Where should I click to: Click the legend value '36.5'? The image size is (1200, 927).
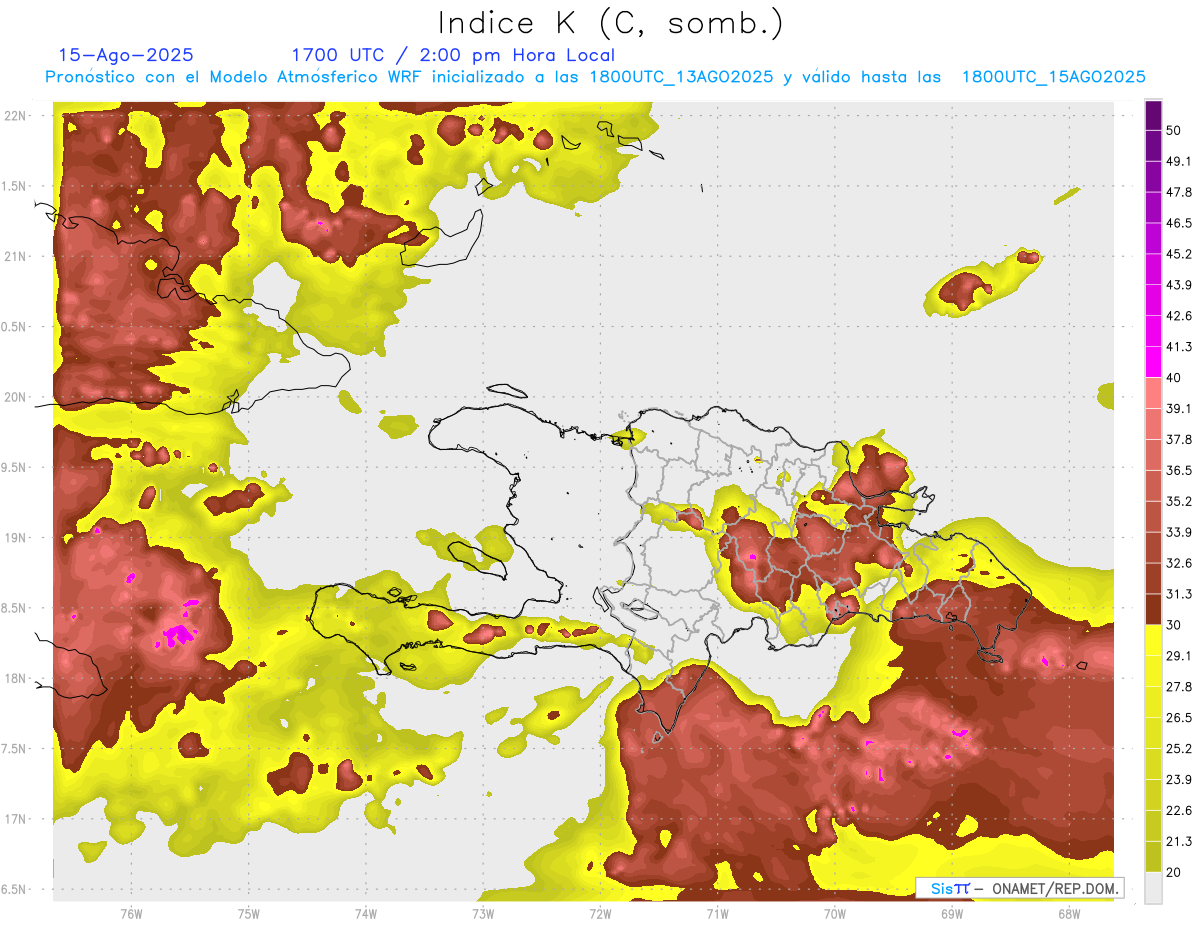(1179, 470)
